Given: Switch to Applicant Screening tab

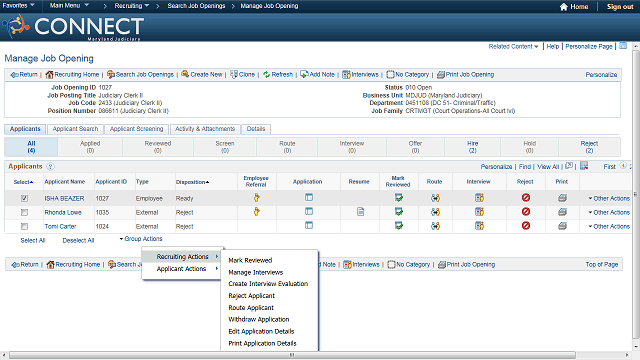Looking at the screenshot, I should pyautogui.click(x=136, y=129).
